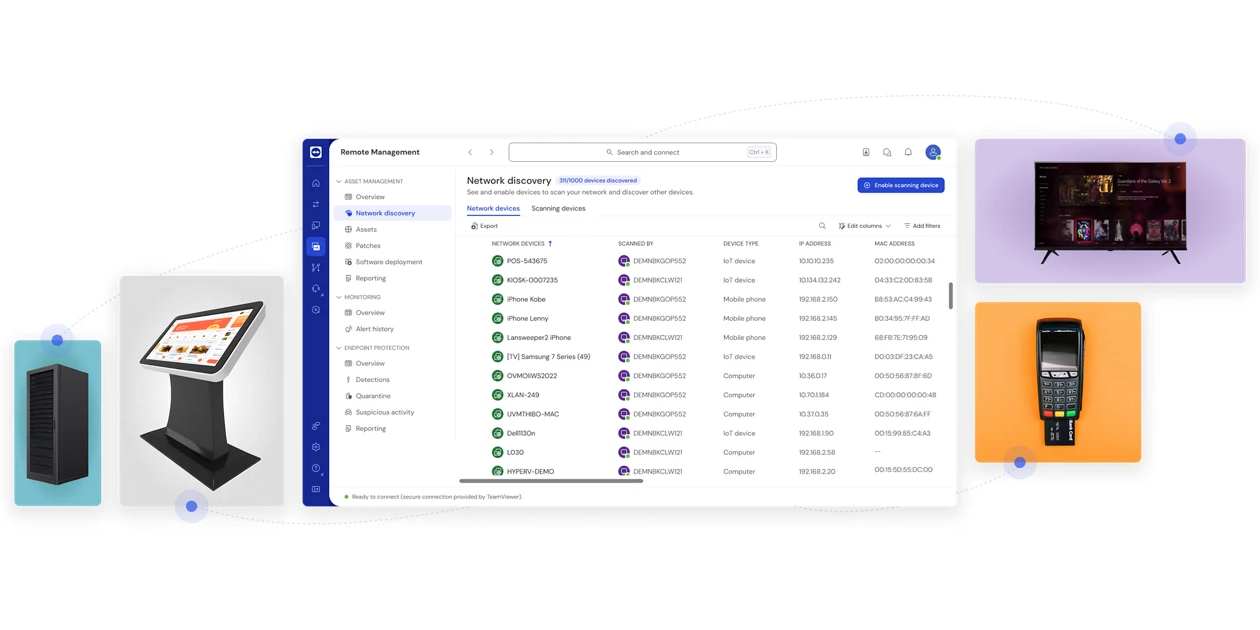Click the scanner icon in the KIOSK-0007235 row

coord(623,280)
